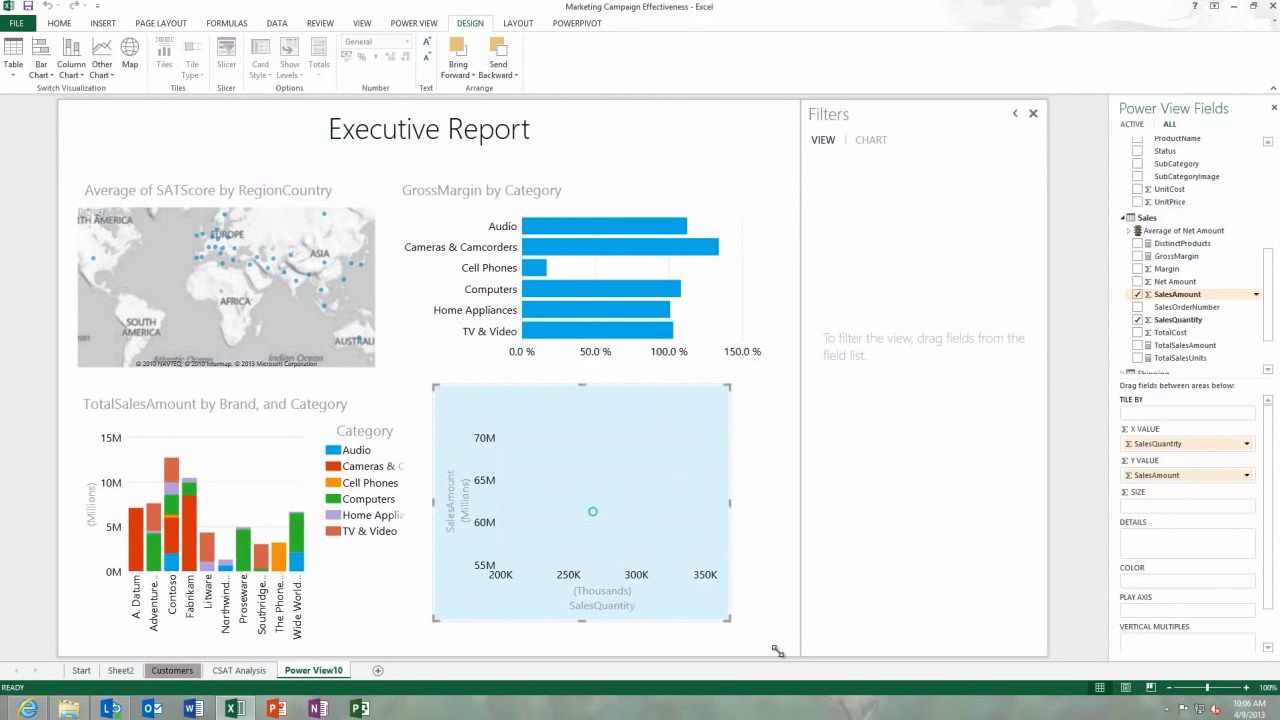Check the GrossMargin field checkbox
The width and height of the screenshot is (1280, 720).
coord(1137,256)
